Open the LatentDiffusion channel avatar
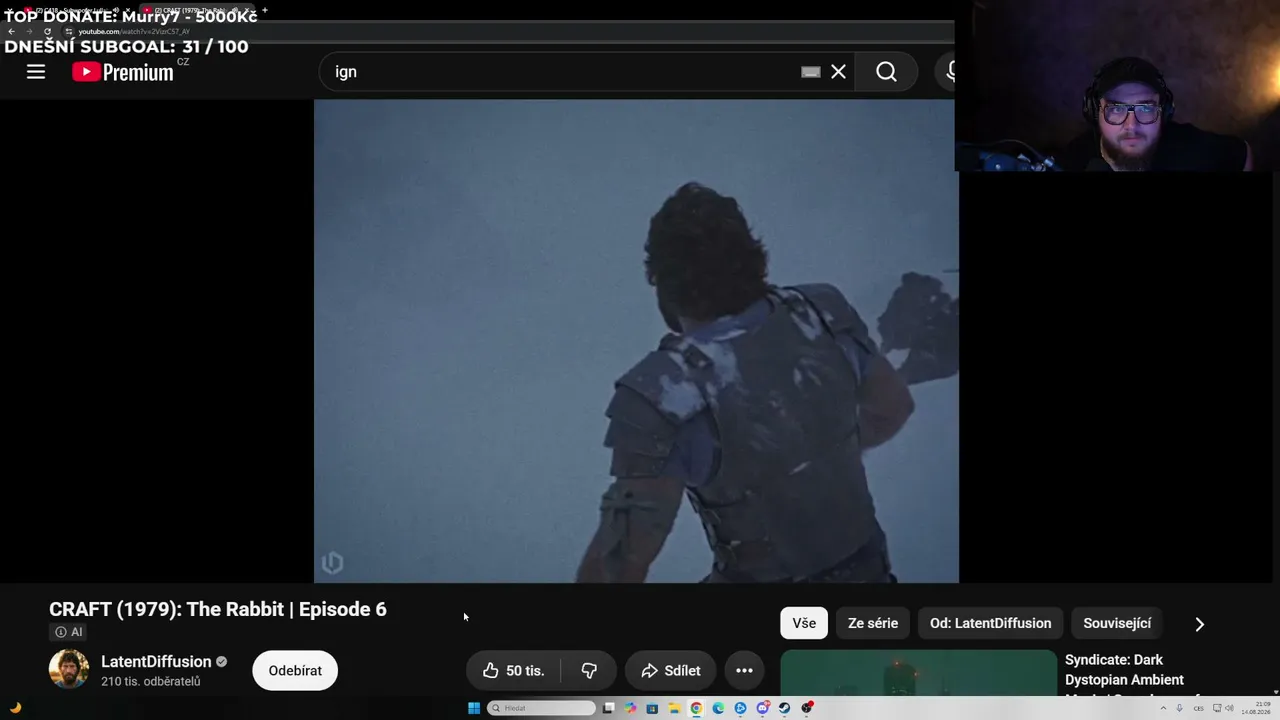Image resolution: width=1280 pixels, height=720 pixels. (69, 670)
